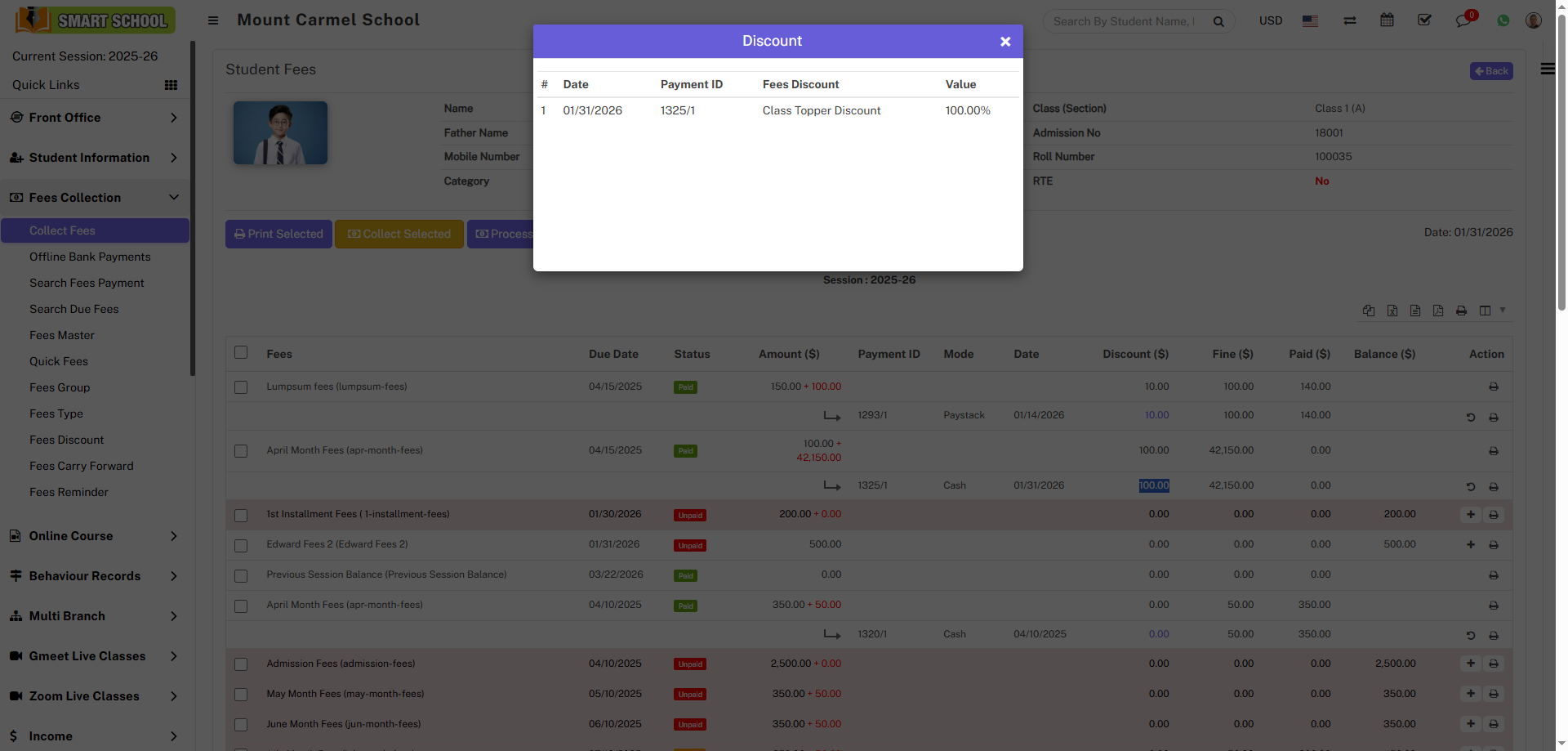Tick the Edward Fees 2 checkbox
Screen dimensions: 1568x751
(x=241, y=545)
